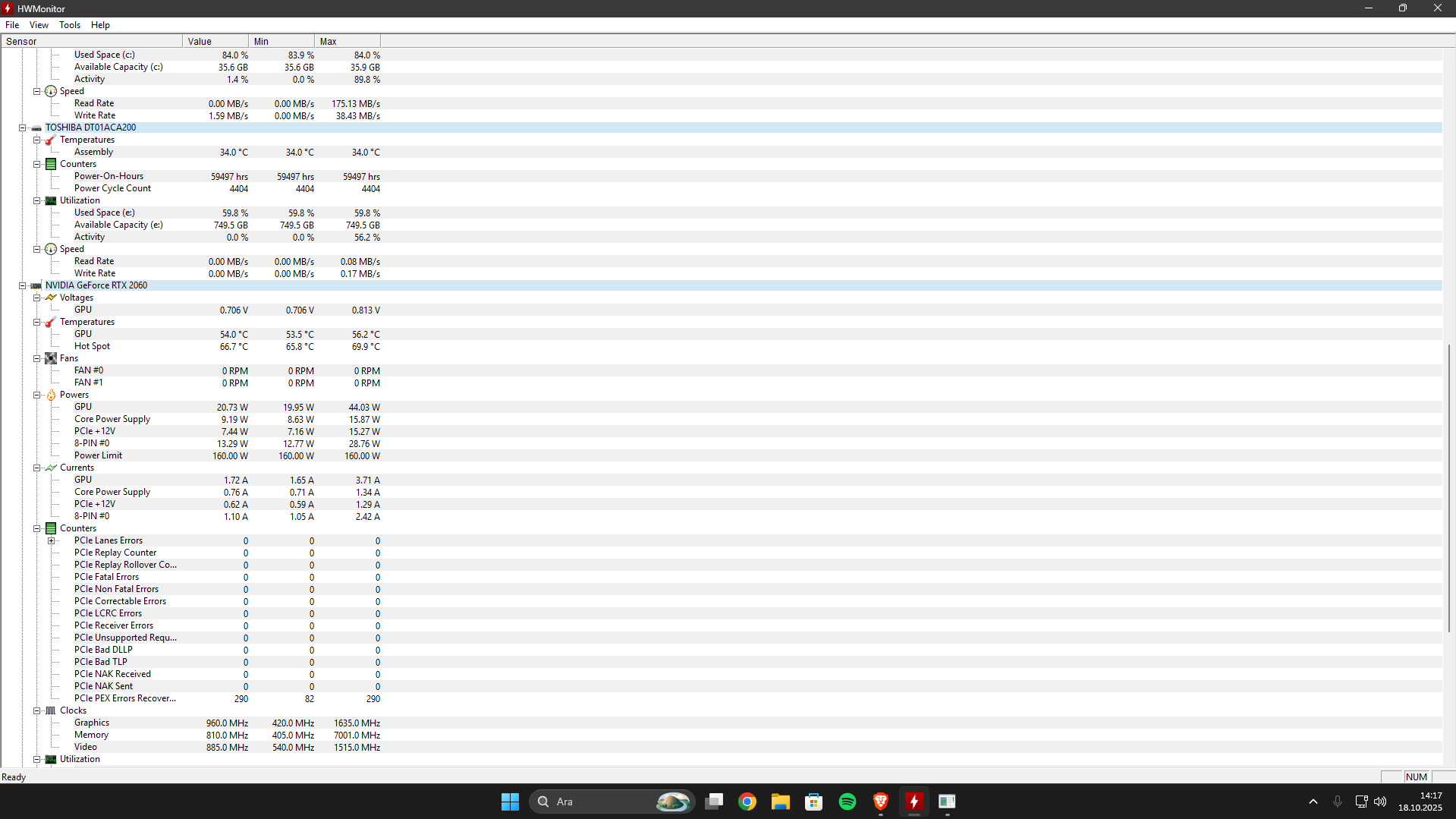The height and width of the screenshot is (819, 1456).
Task: Click the taskbar search box
Action: (x=612, y=802)
